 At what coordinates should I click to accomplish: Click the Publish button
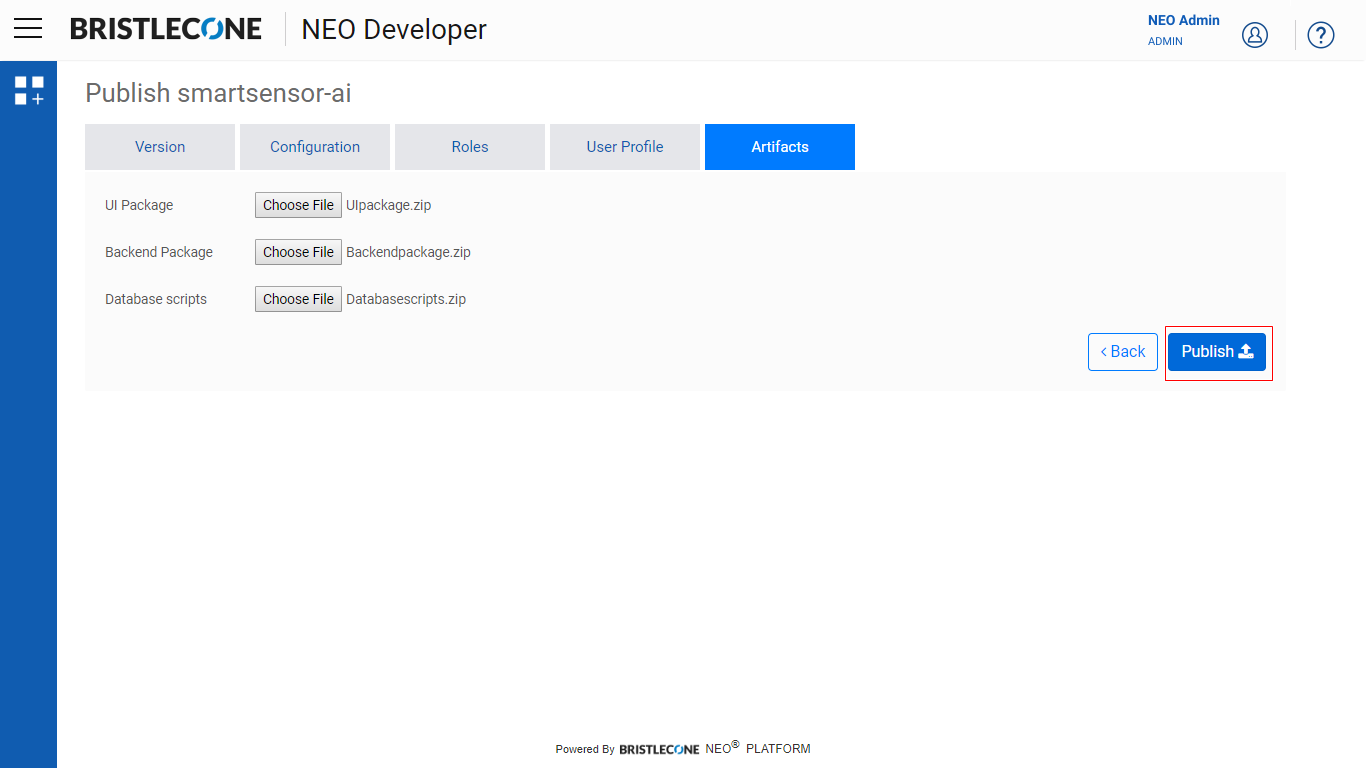[1217, 352]
